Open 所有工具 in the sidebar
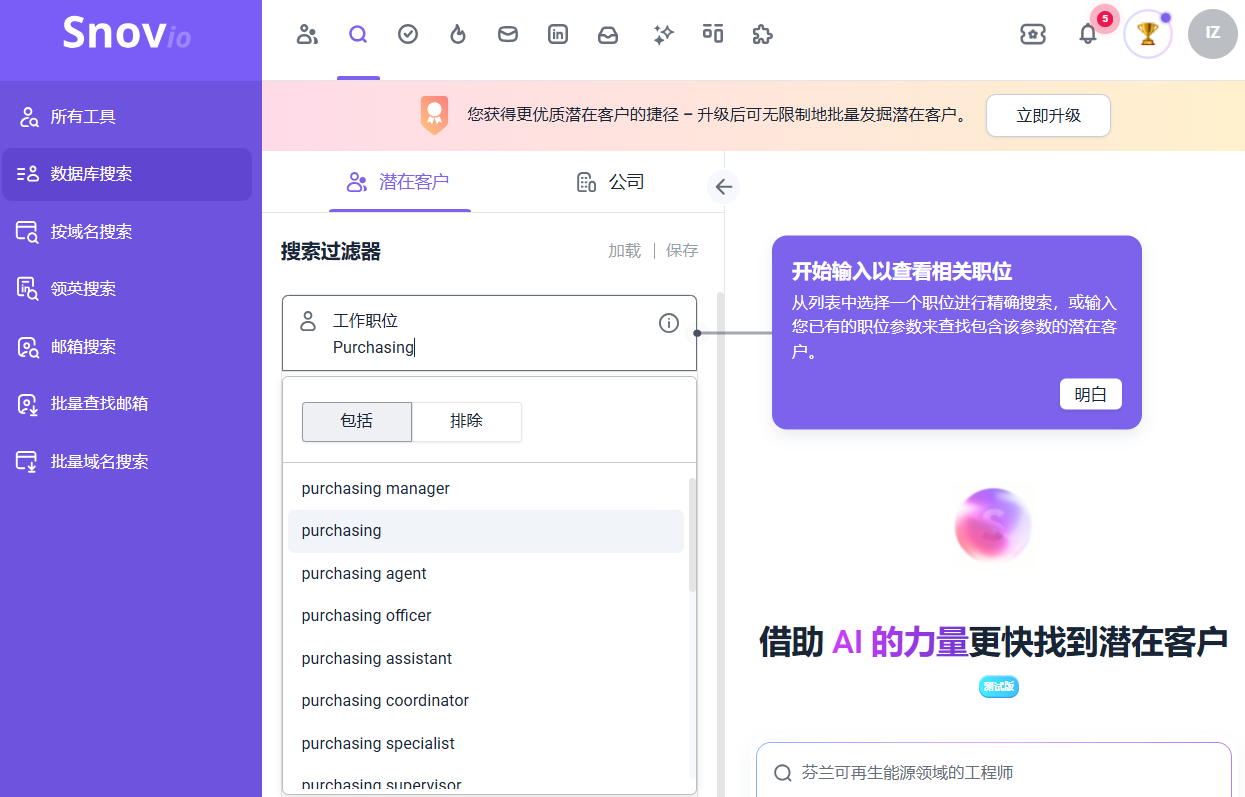The height and width of the screenshot is (797, 1245). coord(127,117)
